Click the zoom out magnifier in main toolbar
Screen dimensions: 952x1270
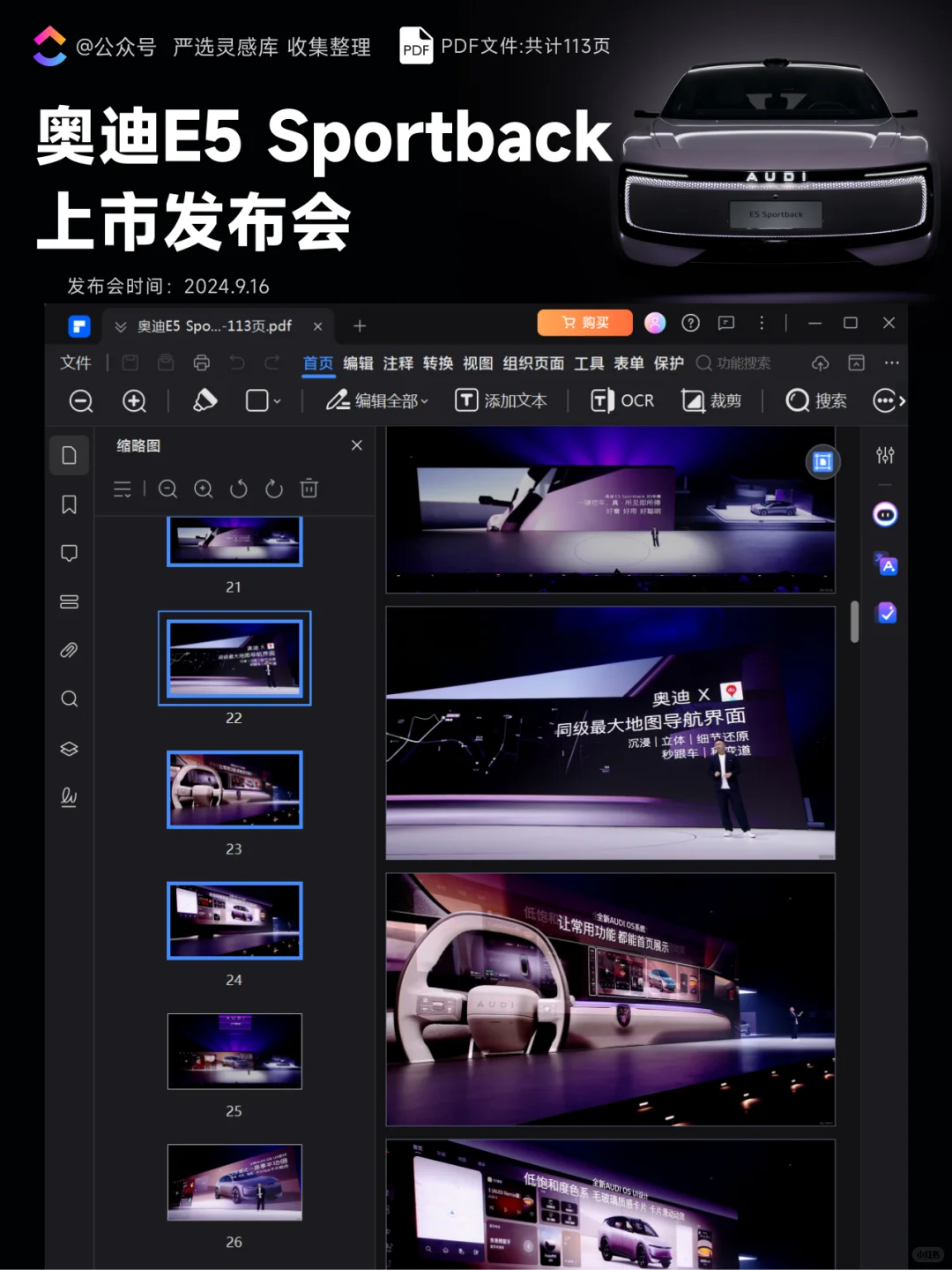coord(81,401)
